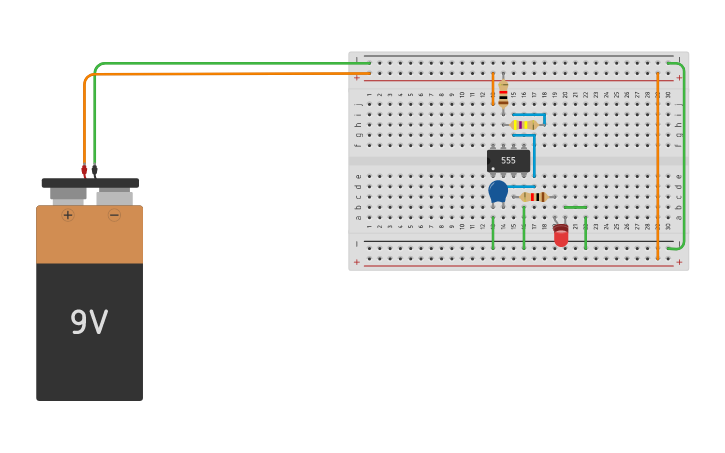Viewport: 725px width, 453px height.
Task: Select the 555 timer chip
Action: tap(508, 160)
